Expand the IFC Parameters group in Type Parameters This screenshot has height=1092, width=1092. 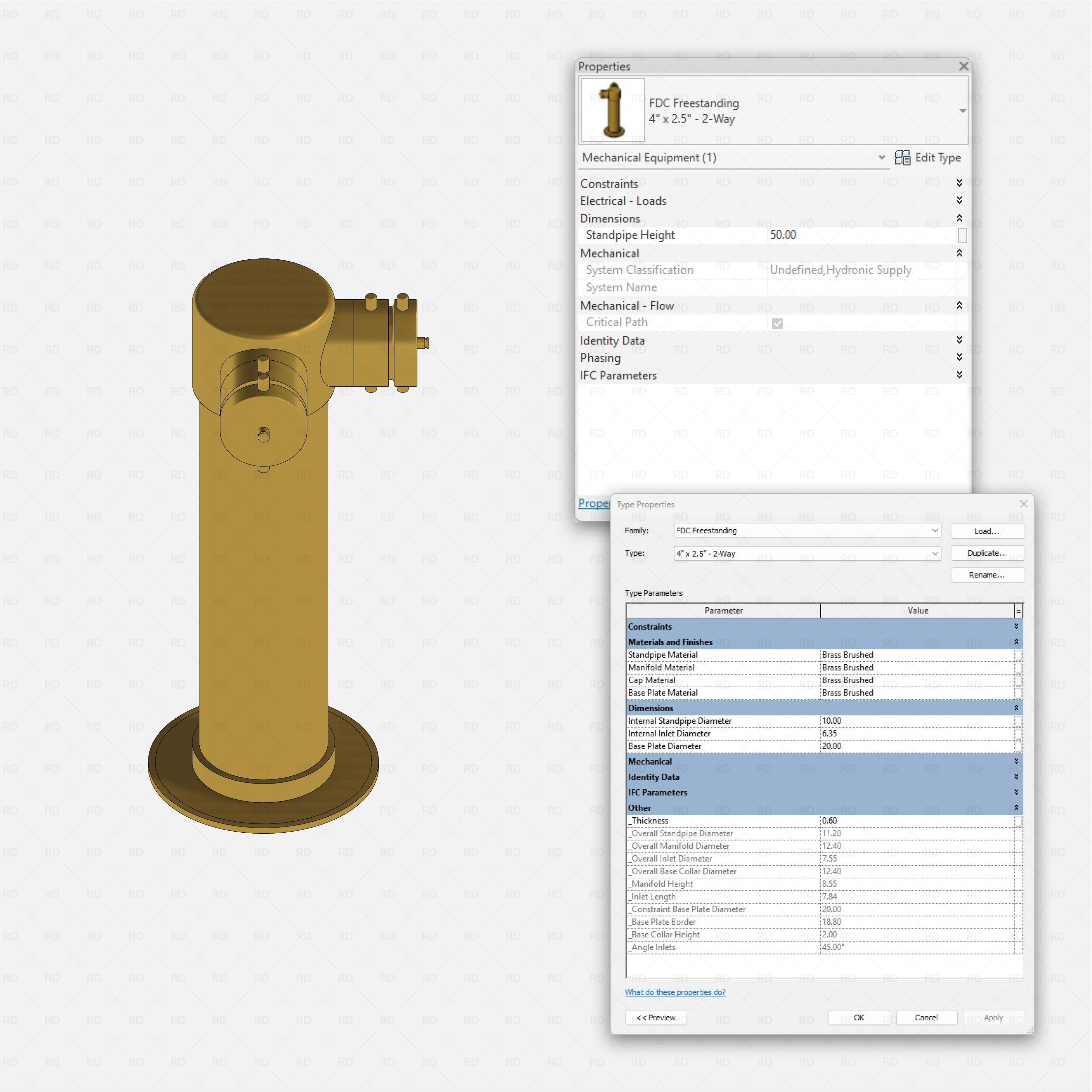coord(1016,792)
